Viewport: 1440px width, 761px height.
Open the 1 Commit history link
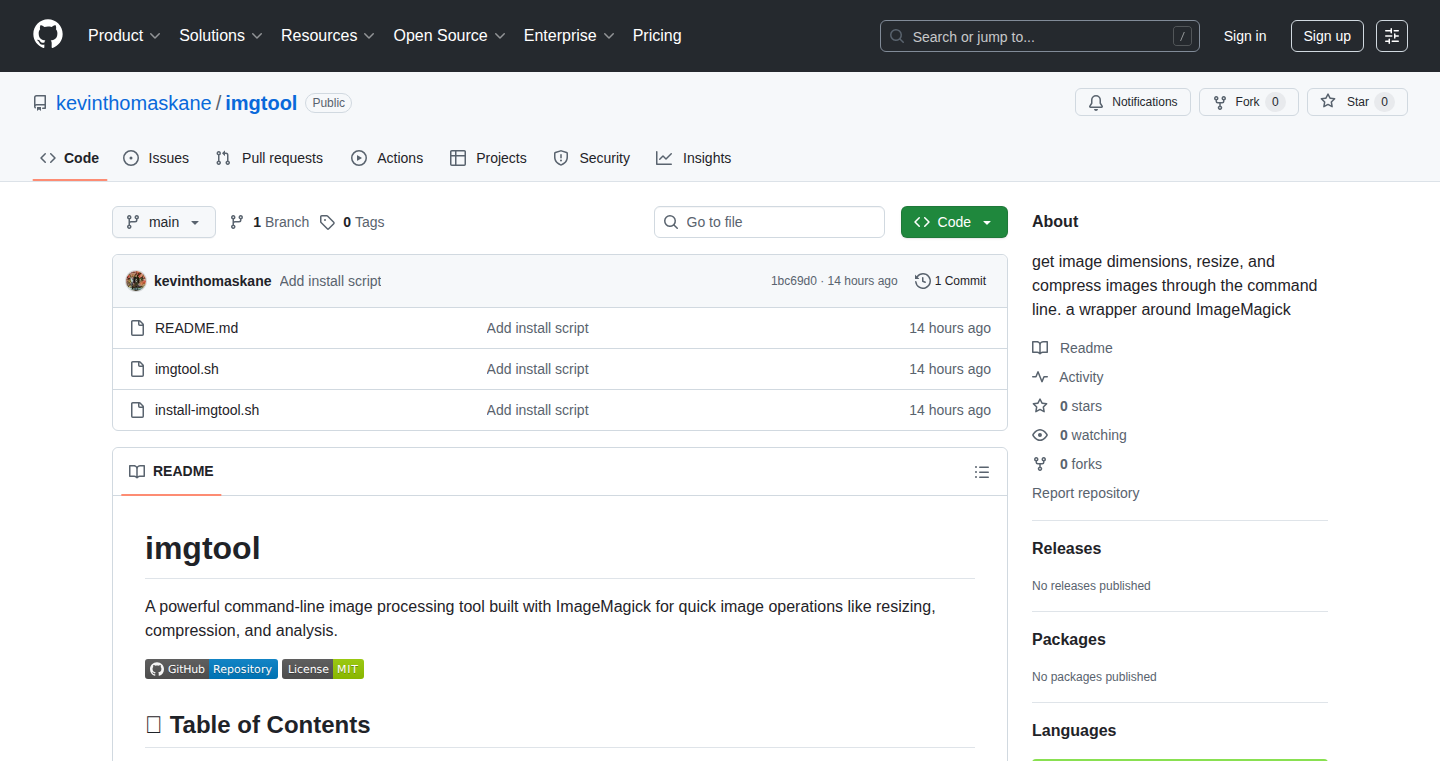[x=951, y=281]
